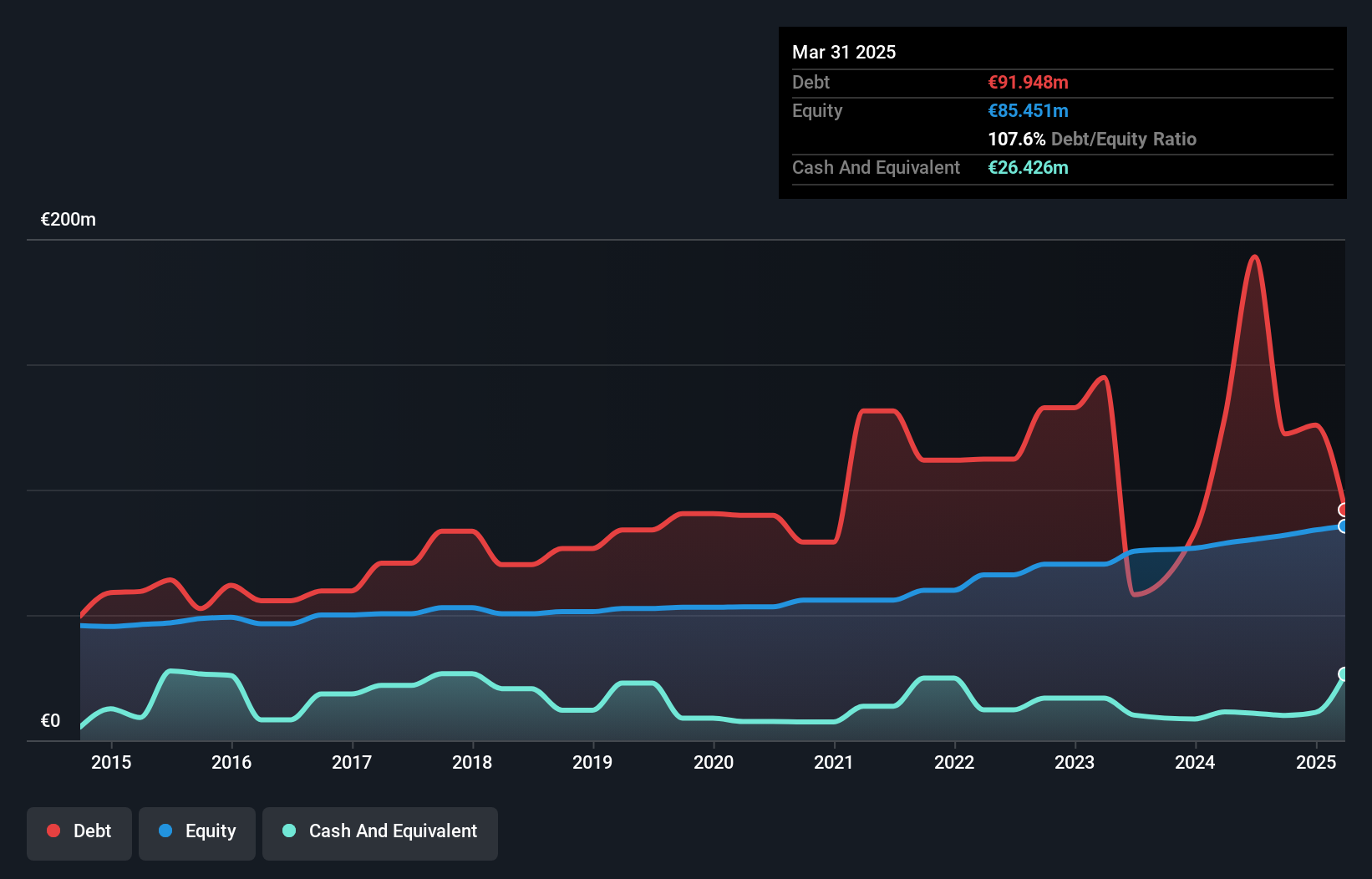Click the blue Equity legend dot
Viewport: 1372px width, 879px height.
coord(165,831)
